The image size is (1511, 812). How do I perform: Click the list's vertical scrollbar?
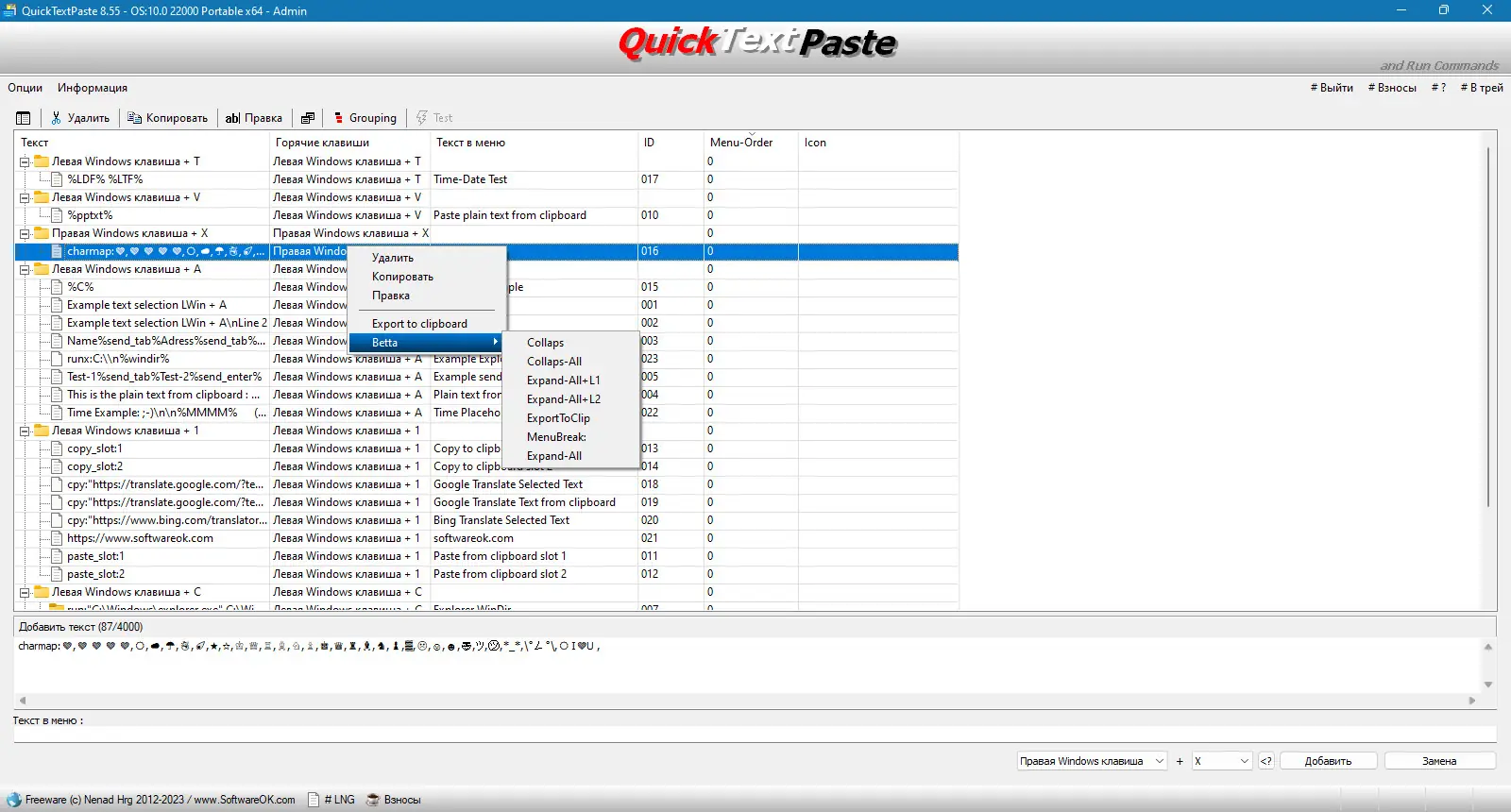(x=1489, y=326)
